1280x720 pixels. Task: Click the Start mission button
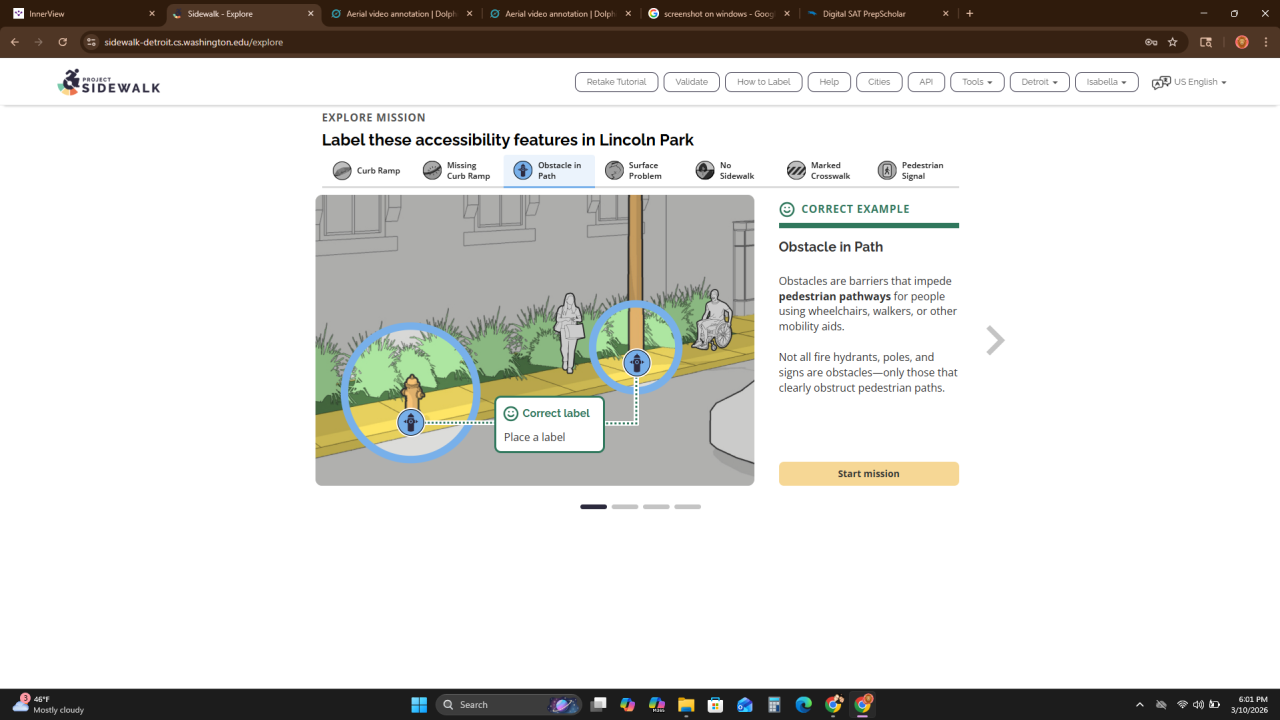pyautogui.click(x=868, y=474)
